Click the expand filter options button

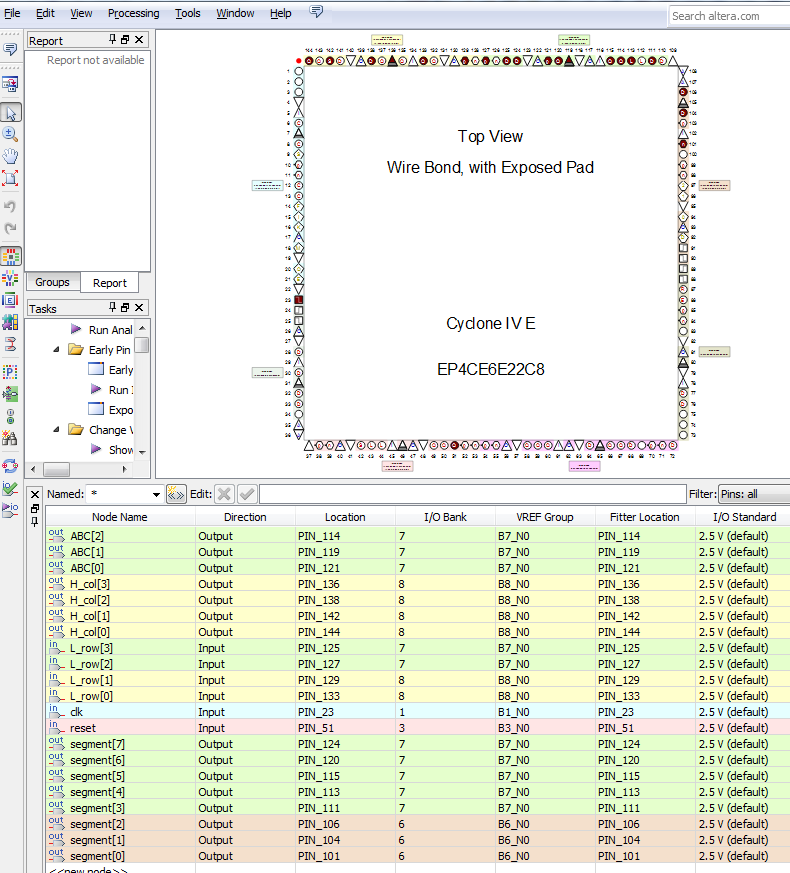(176, 494)
